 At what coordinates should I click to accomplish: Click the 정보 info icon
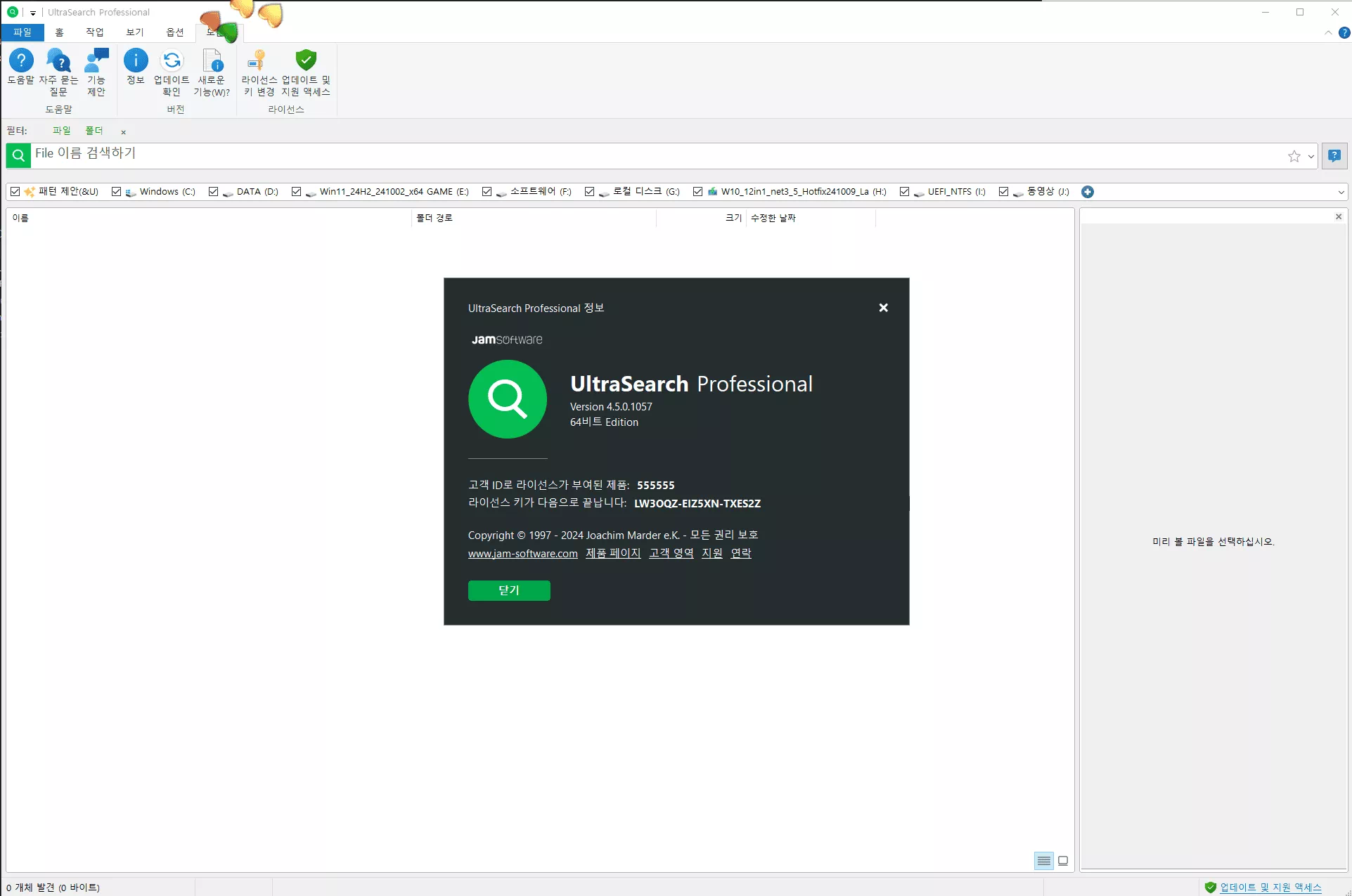coord(136,61)
